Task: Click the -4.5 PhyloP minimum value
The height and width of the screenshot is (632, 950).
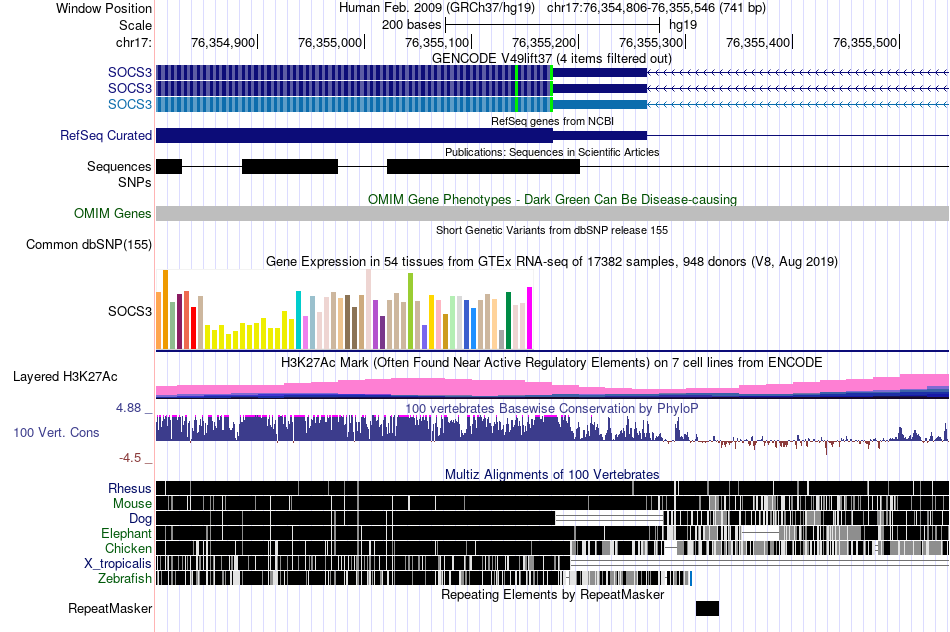Action: click(130, 458)
